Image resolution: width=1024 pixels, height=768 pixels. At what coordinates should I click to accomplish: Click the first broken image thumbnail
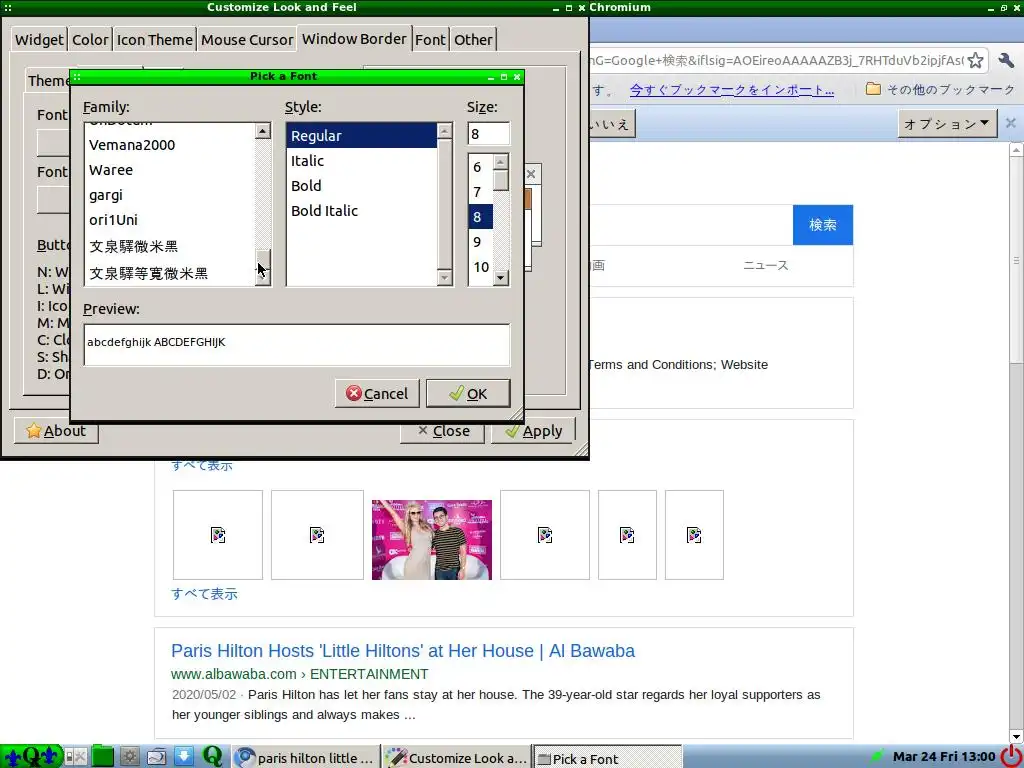point(217,535)
